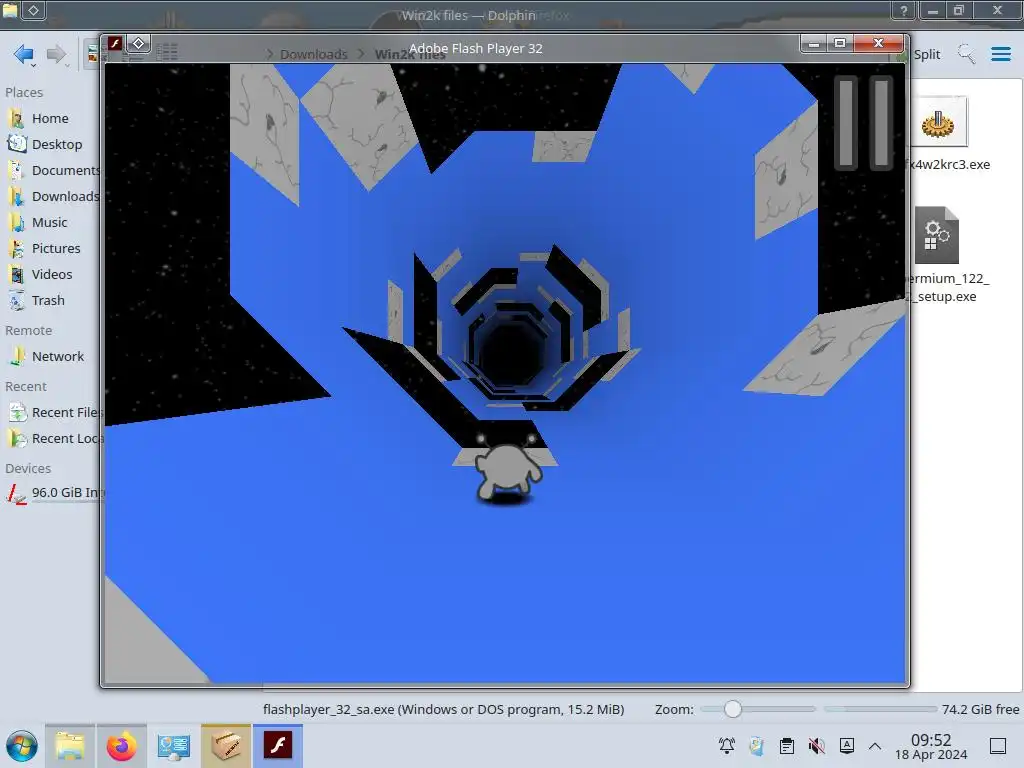The image size is (1024, 768).
Task: Open Dolphin window help question-mark button
Action: [x=903, y=10]
